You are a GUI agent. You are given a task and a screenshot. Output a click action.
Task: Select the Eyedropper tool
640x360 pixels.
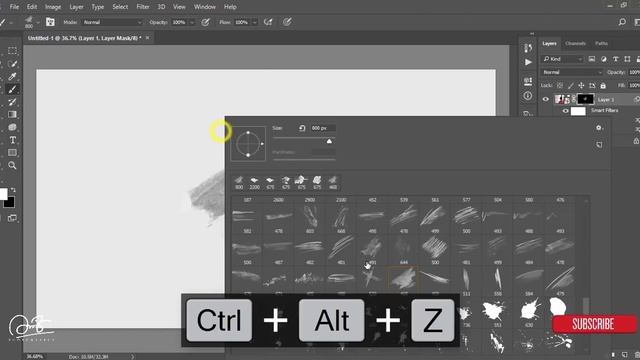pyautogui.click(x=12, y=76)
